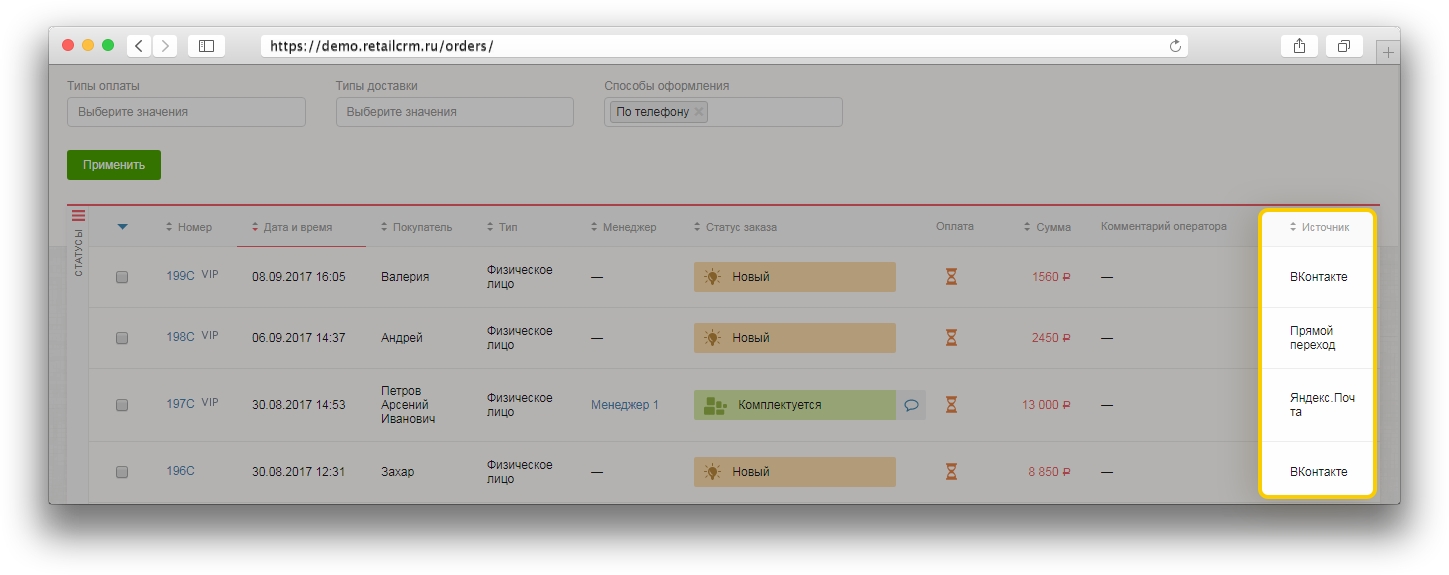Open order link 198C
This screenshot has height=575, width=1449.
(180, 337)
